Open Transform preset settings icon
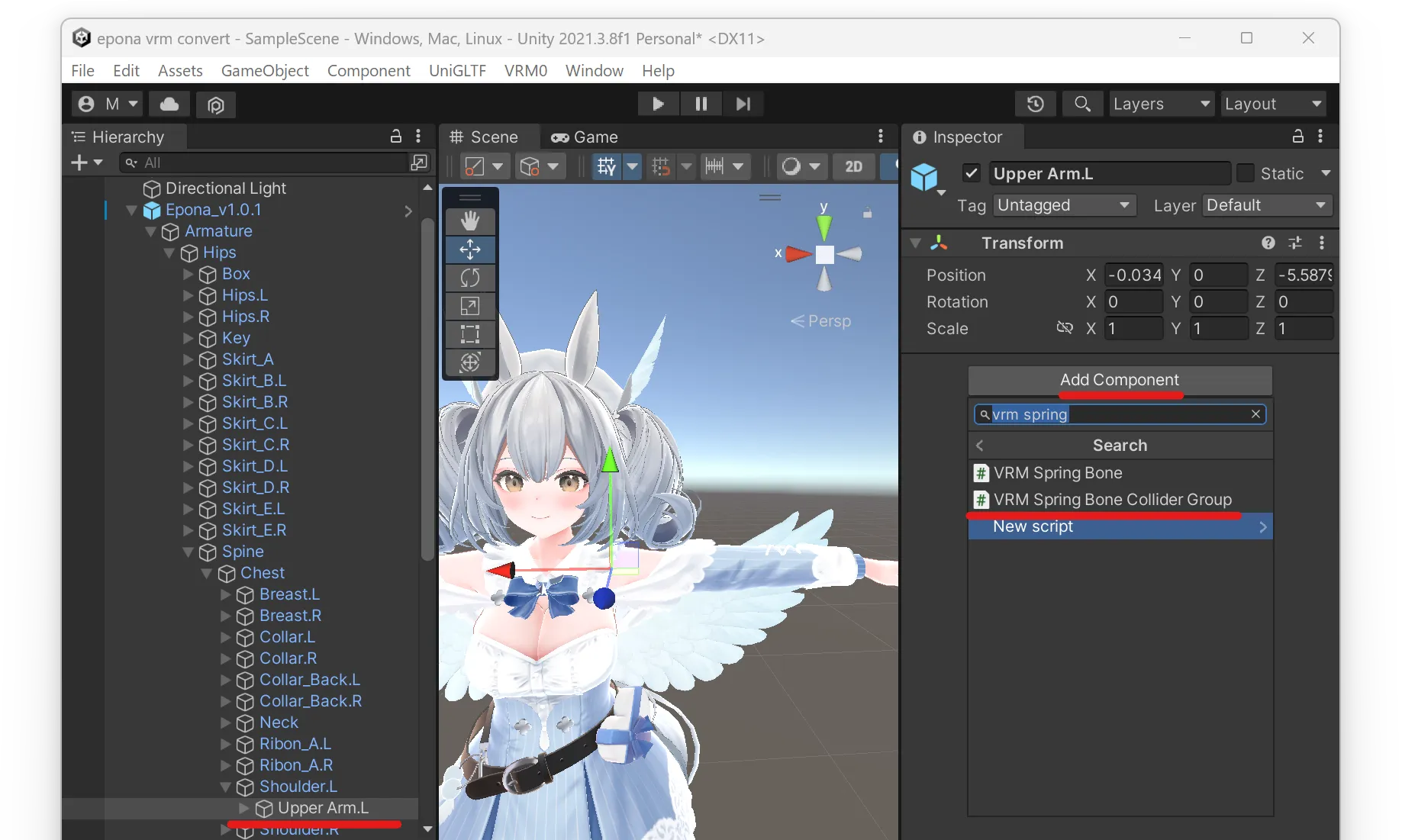 [1295, 243]
